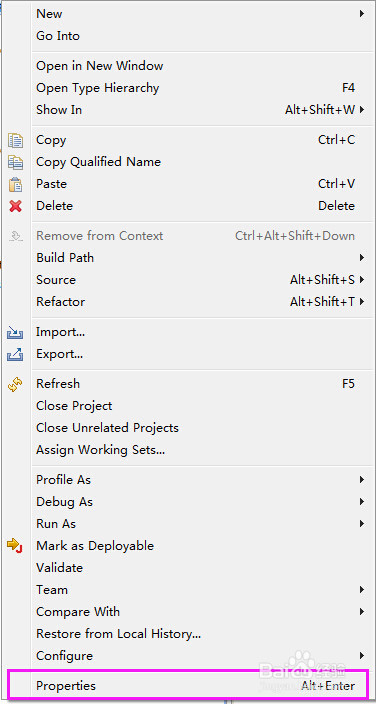376x704 pixels.
Task: Expand the New submenu arrow
Action: tap(362, 14)
